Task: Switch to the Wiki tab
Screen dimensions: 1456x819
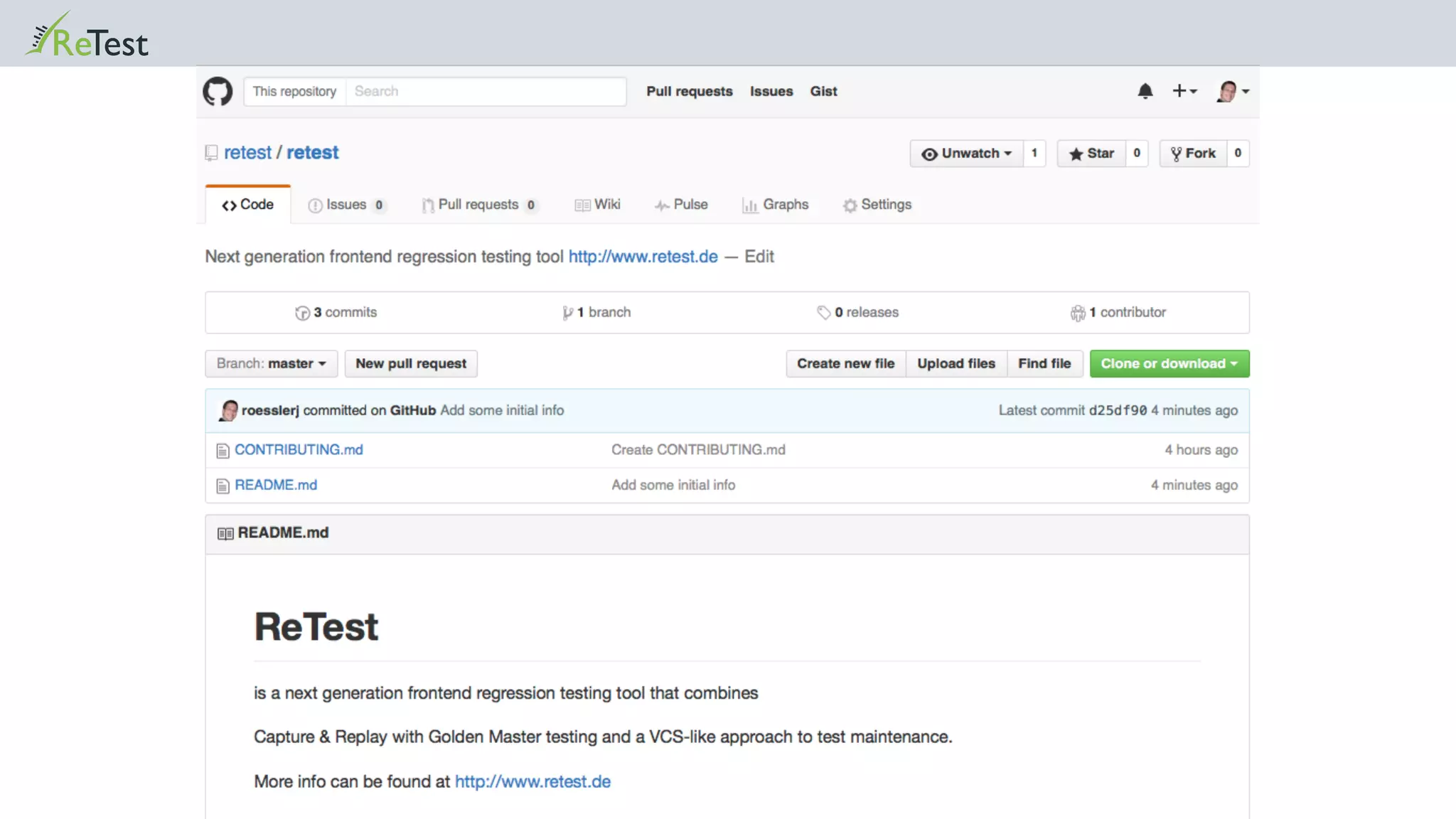Action: tap(598, 205)
